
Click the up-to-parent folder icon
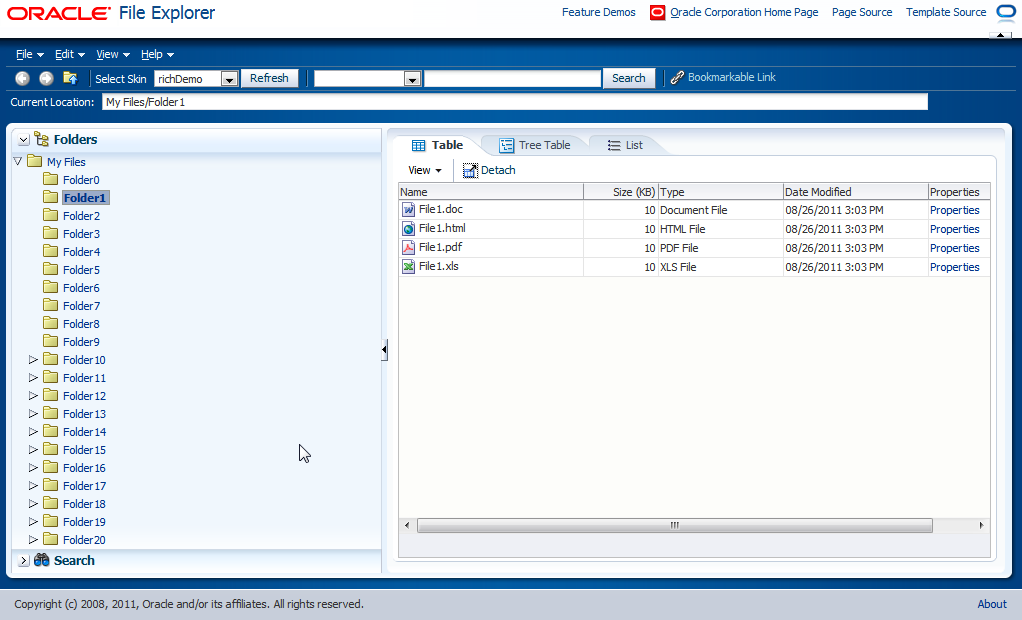pos(70,77)
